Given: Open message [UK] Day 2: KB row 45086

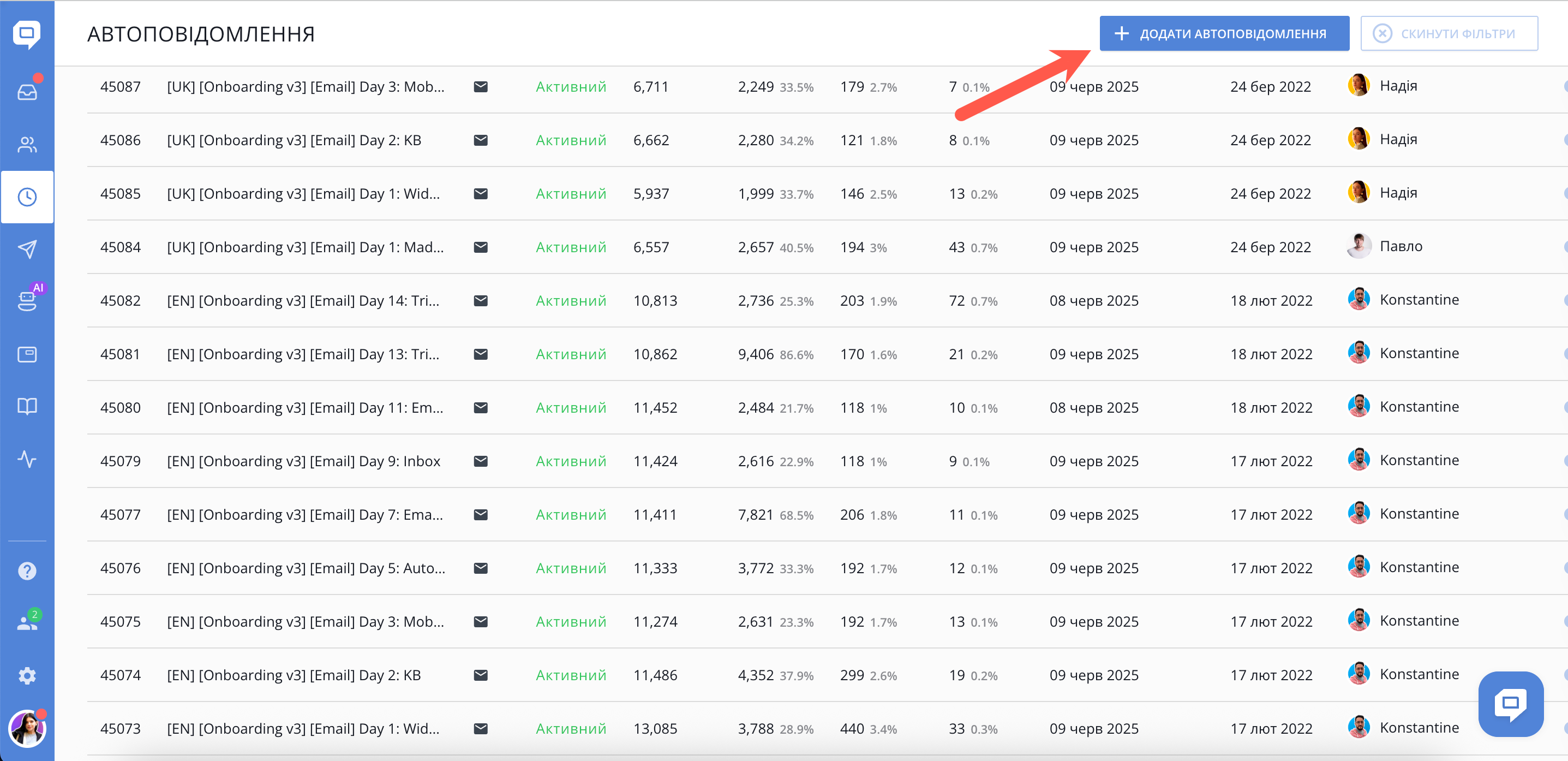Looking at the screenshot, I should click(x=294, y=141).
